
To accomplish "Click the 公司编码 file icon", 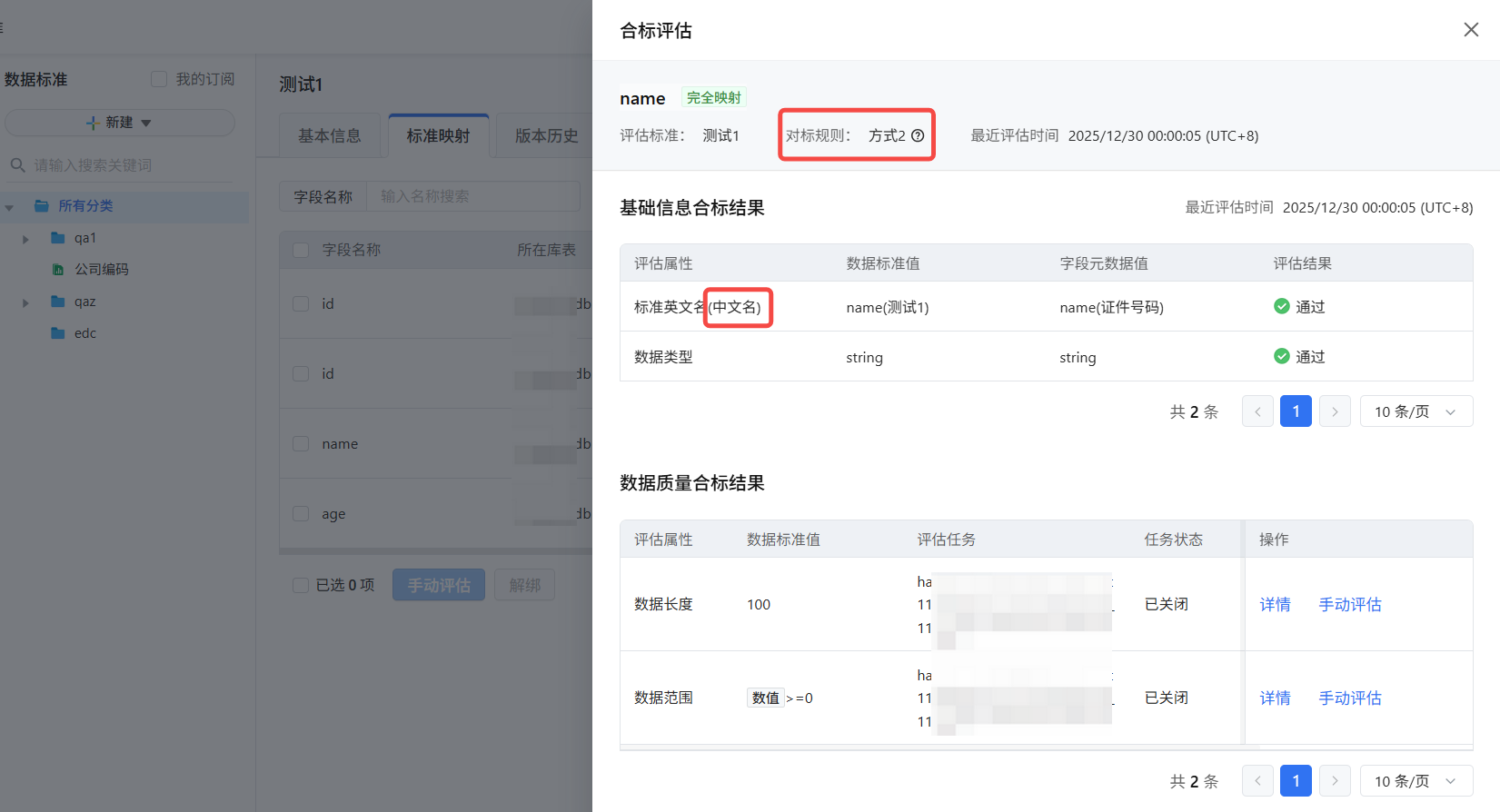I will [58, 270].
